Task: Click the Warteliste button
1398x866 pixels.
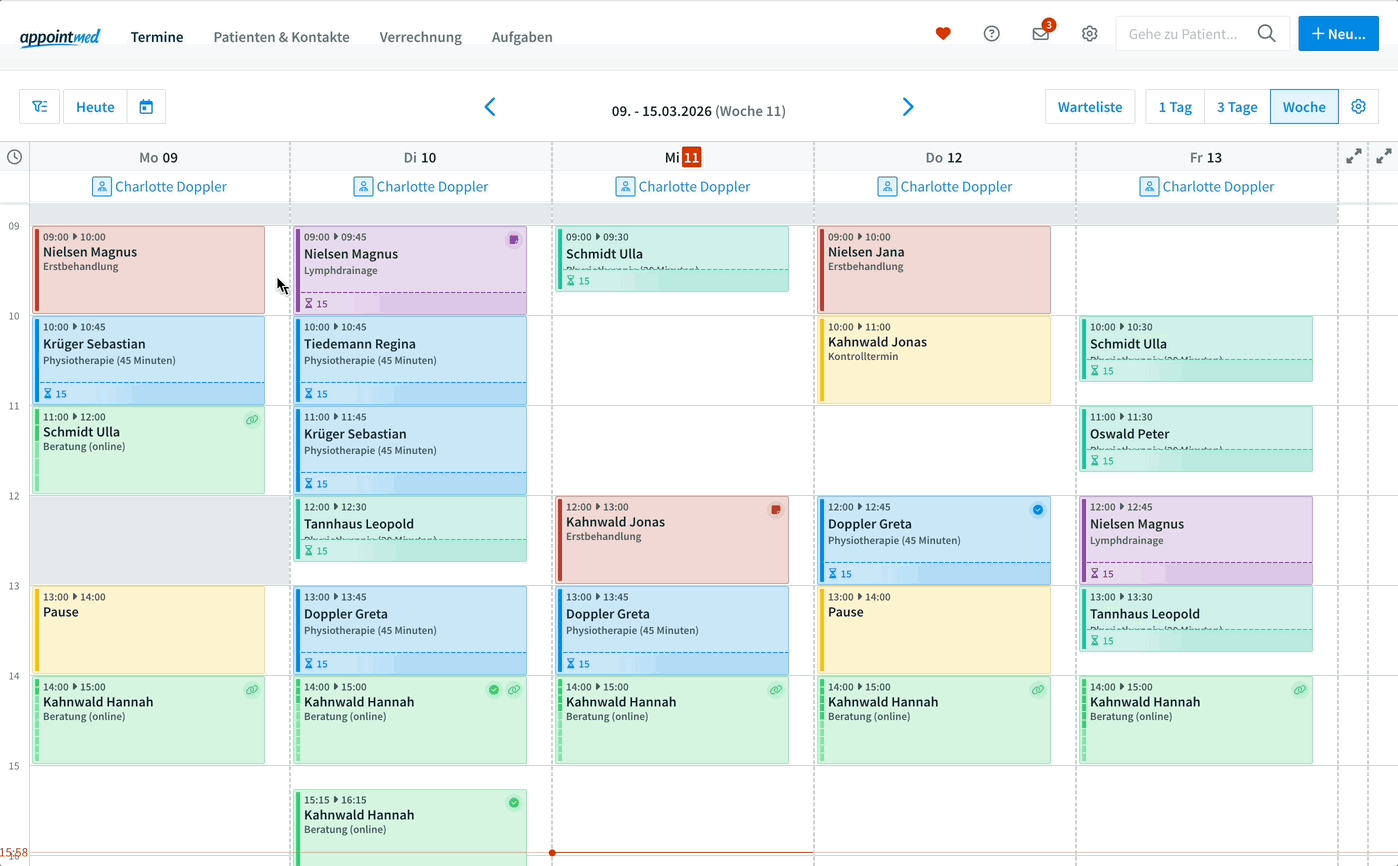Action: tap(1090, 107)
